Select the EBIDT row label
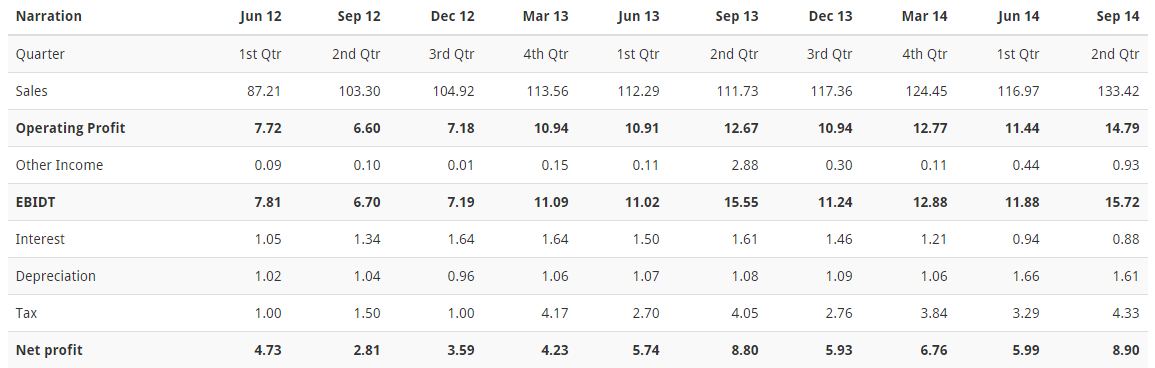Screen dimensions: 1155x368 (35, 202)
